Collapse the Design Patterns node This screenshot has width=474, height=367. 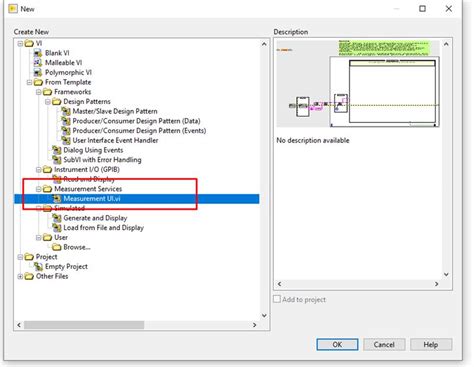pos(47,101)
